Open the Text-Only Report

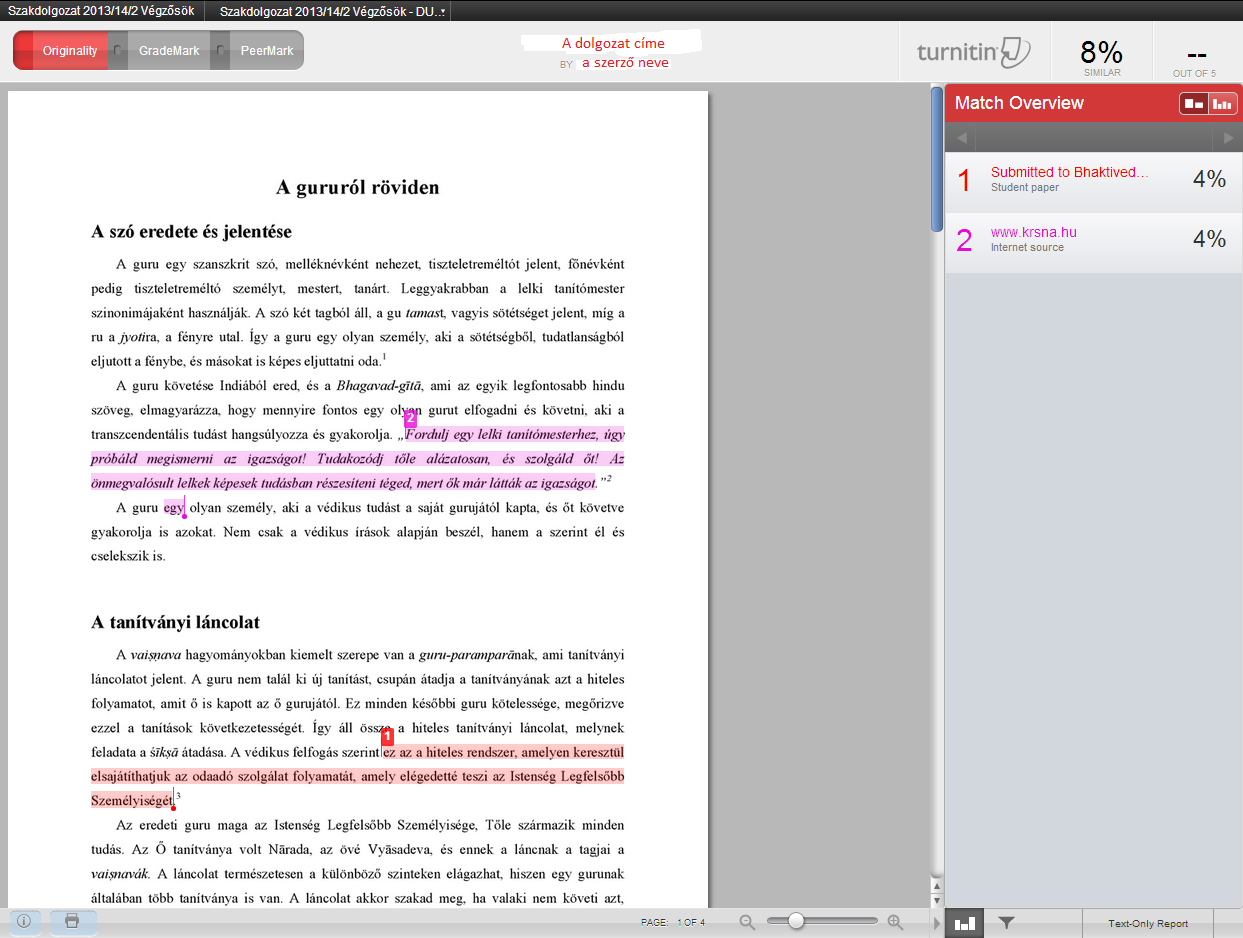[1148, 924]
